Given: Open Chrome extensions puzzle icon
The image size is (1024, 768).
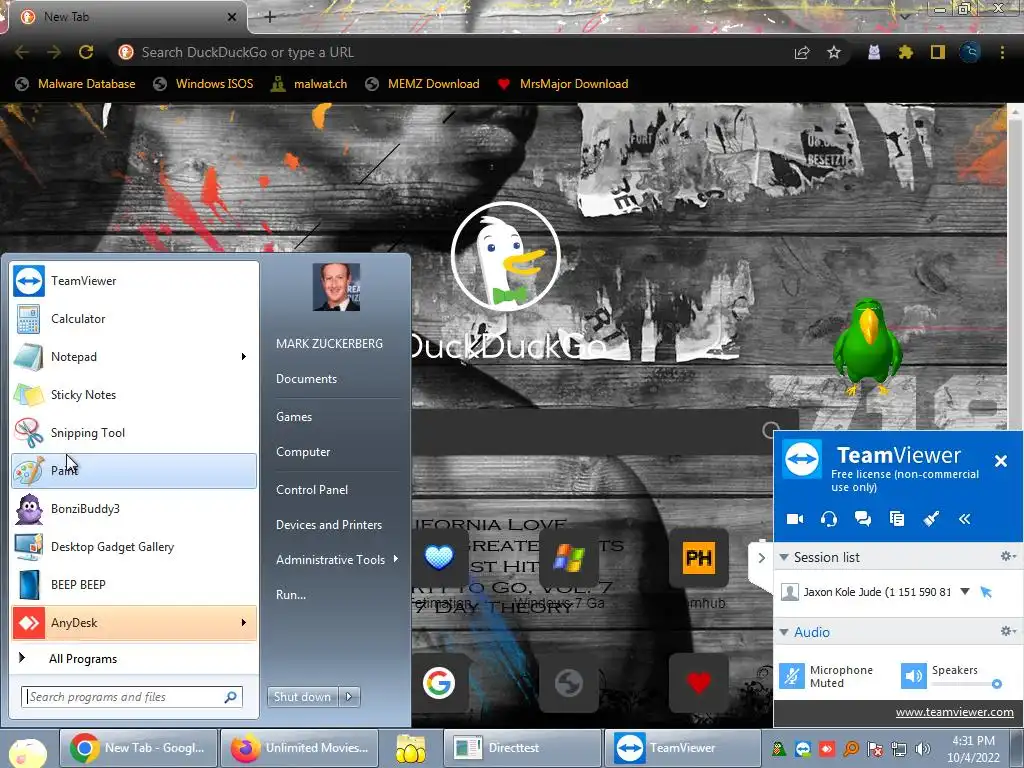Looking at the screenshot, I should coord(905,52).
